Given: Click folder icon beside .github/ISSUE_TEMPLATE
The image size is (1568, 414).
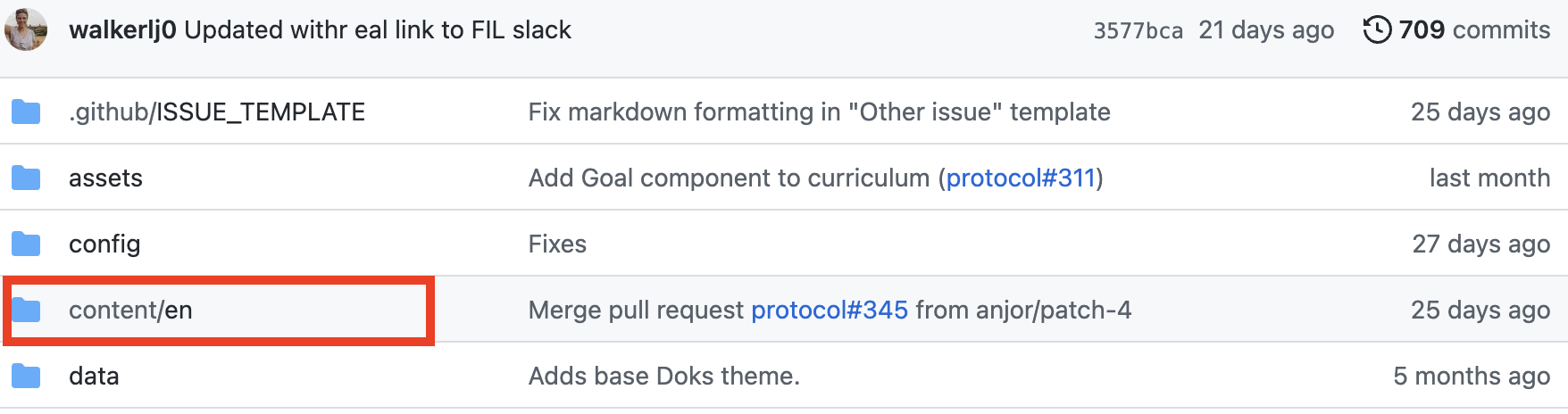Looking at the screenshot, I should (x=27, y=112).
